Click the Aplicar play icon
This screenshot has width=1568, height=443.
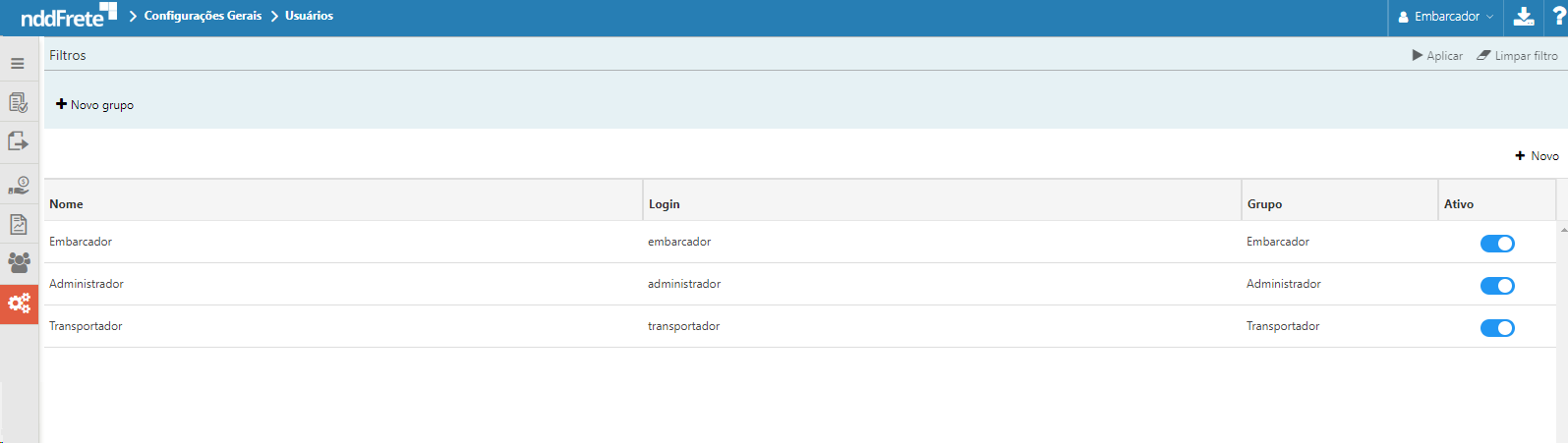[1418, 56]
